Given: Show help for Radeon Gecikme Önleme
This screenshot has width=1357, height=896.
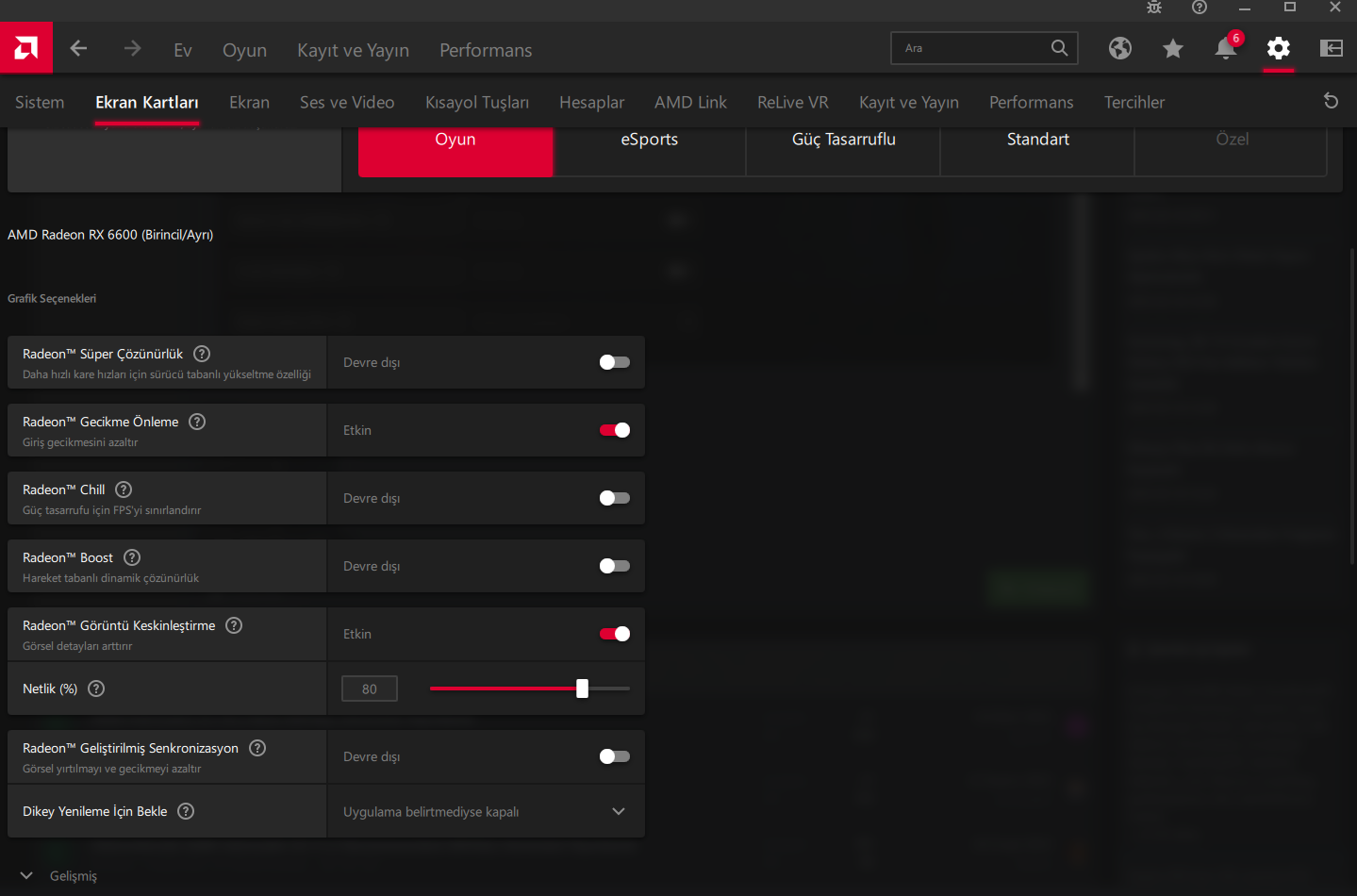Looking at the screenshot, I should [197, 422].
